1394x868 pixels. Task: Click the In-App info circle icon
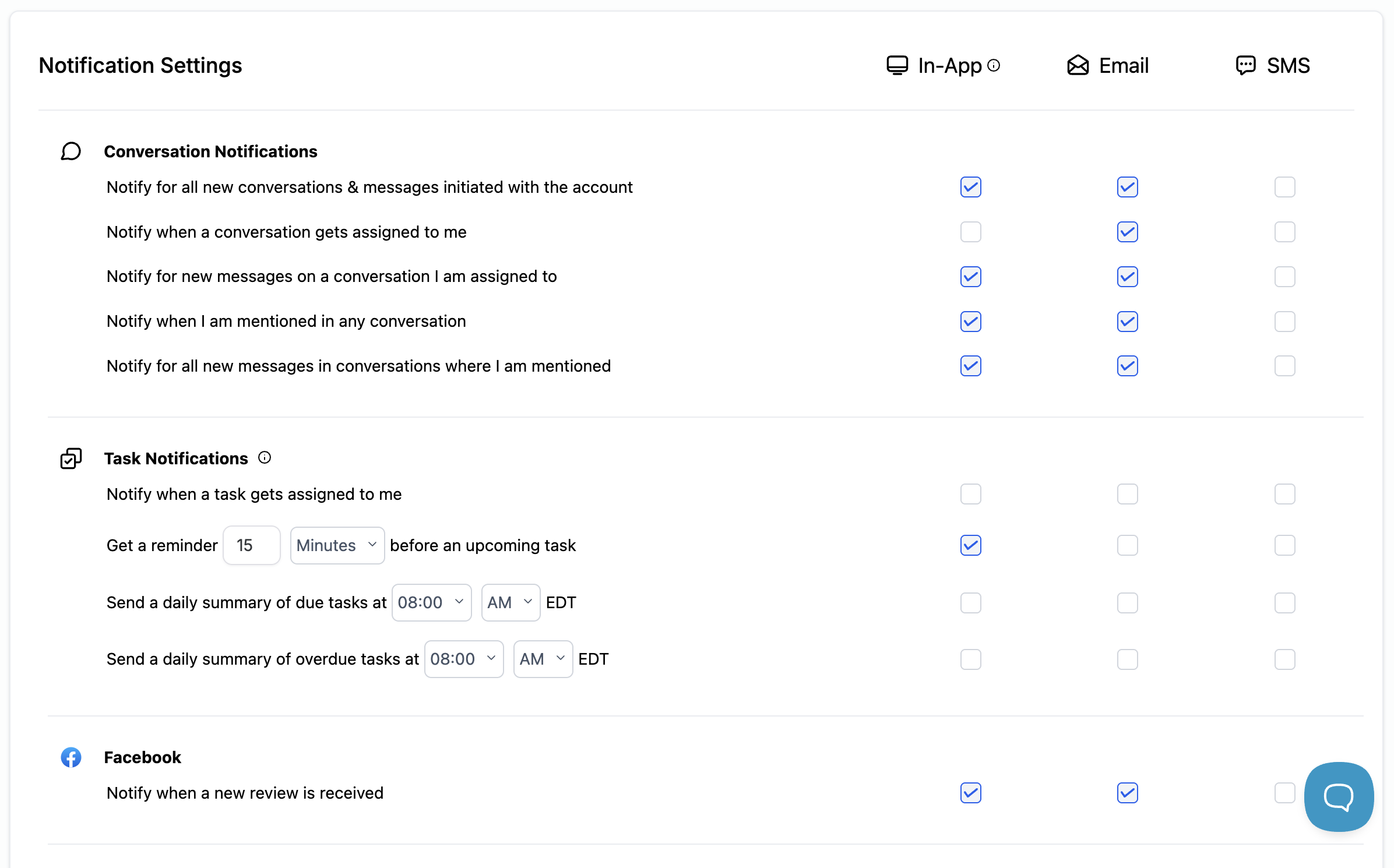[994, 65]
